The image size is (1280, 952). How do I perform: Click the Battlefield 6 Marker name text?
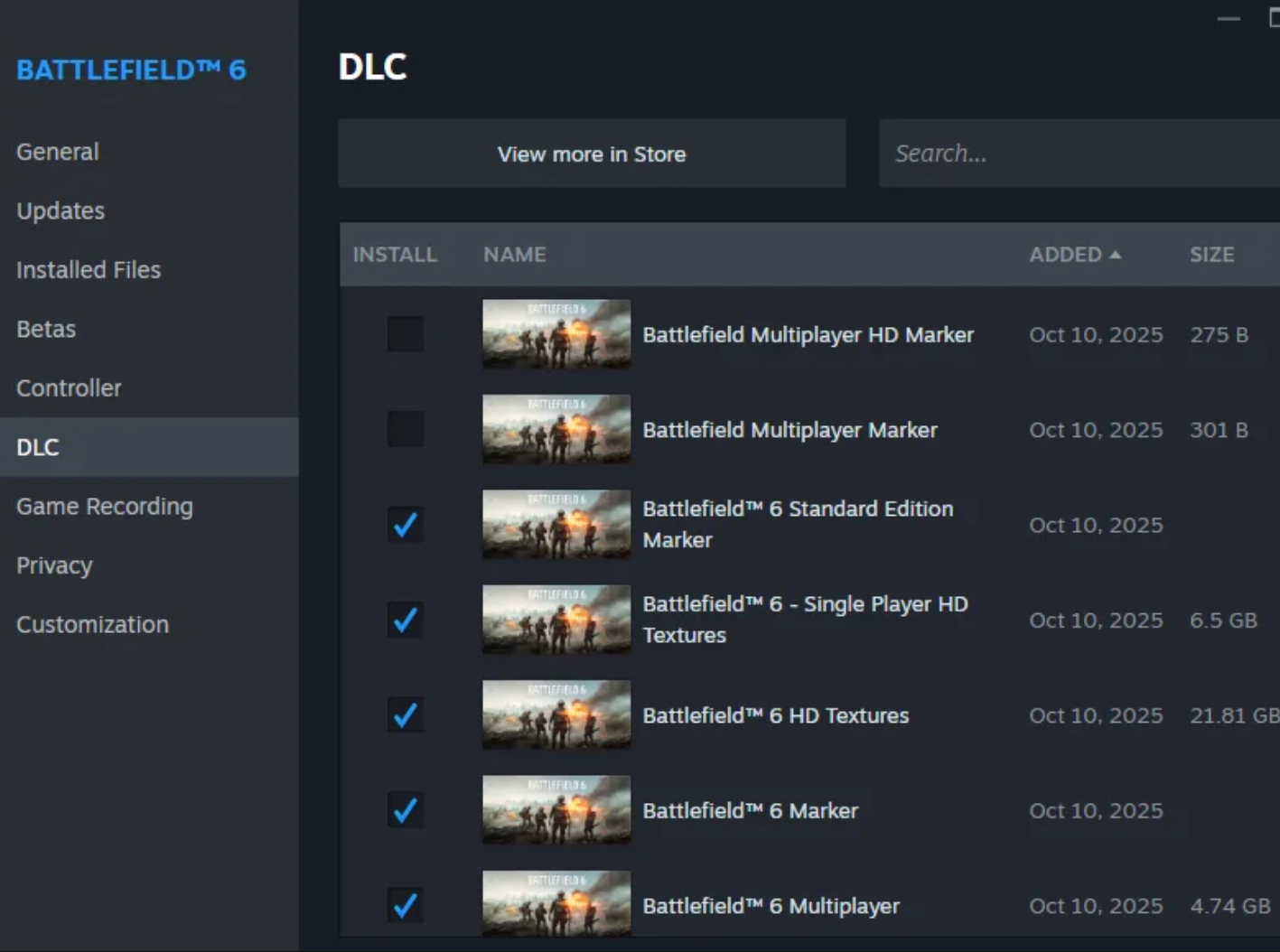point(751,811)
